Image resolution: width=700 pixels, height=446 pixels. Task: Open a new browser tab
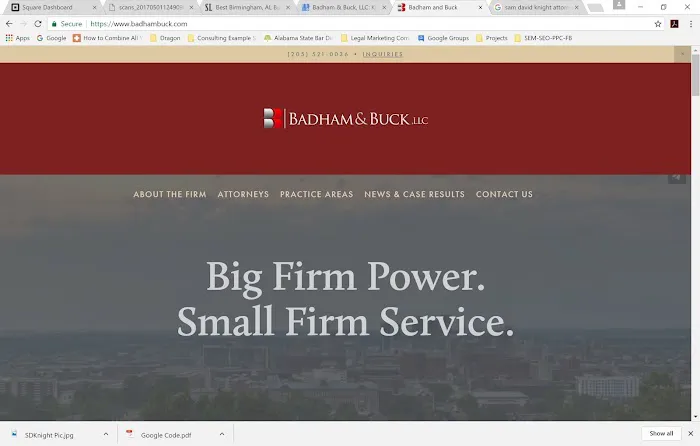595,8
